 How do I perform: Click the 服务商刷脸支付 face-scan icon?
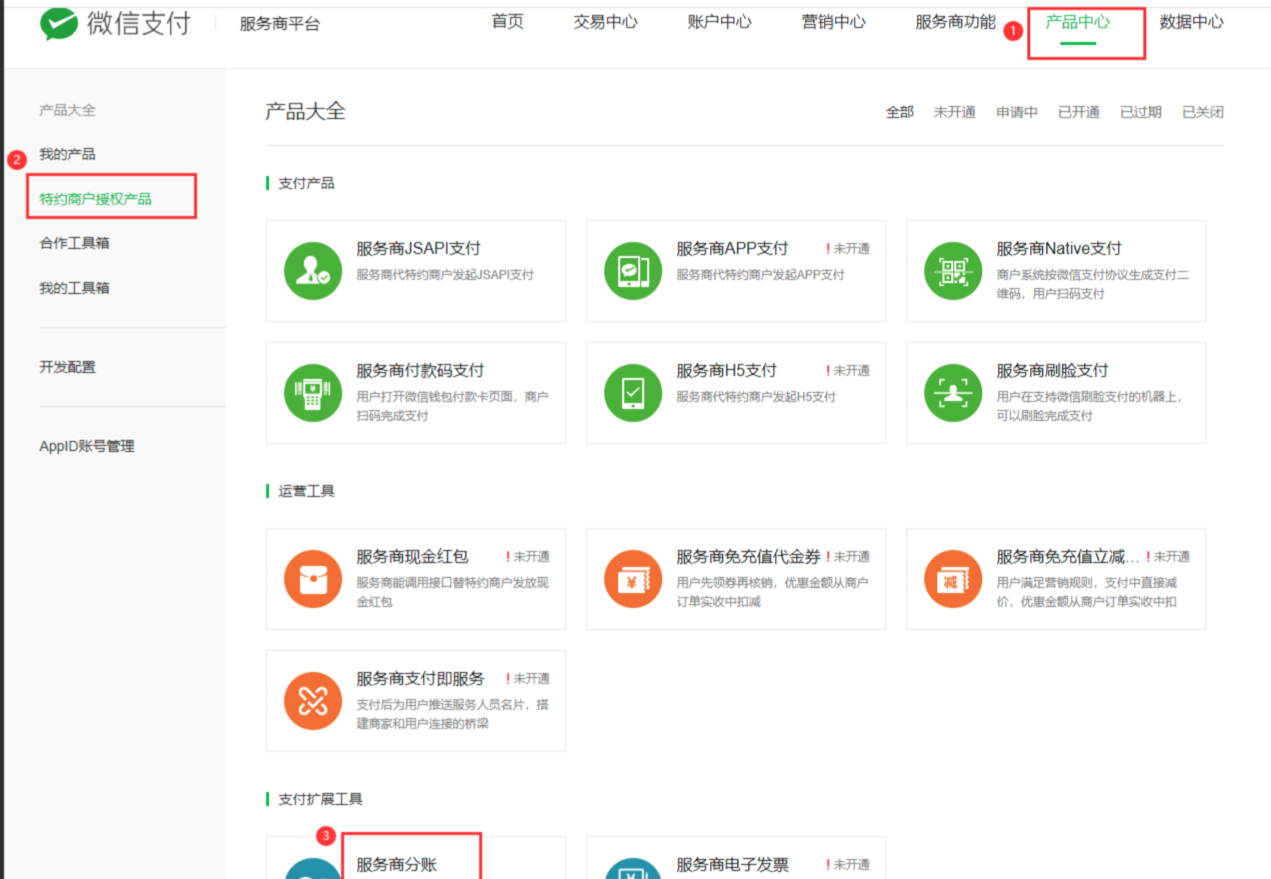point(953,393)
